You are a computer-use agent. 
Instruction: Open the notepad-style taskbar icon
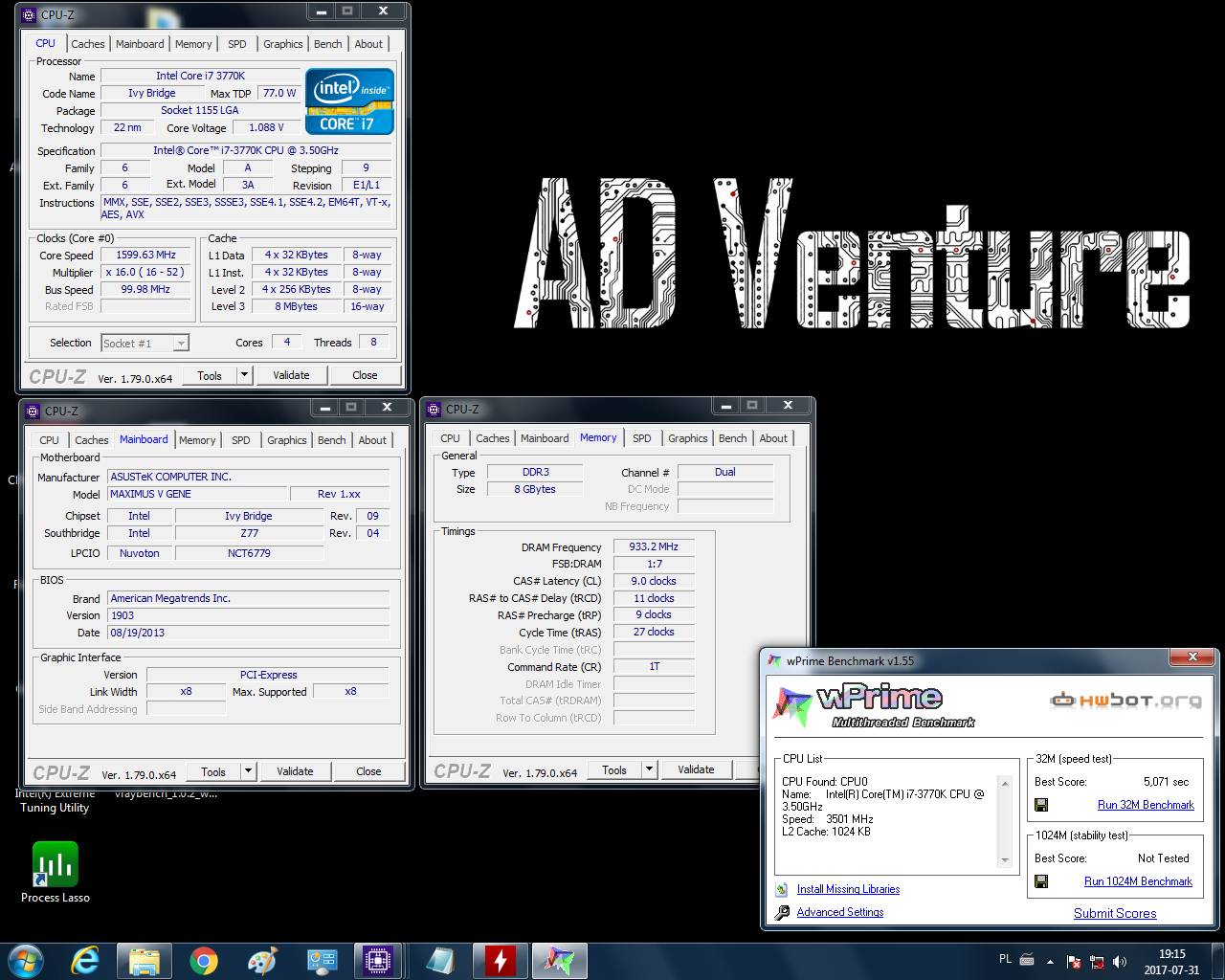[x=440, y=960]
